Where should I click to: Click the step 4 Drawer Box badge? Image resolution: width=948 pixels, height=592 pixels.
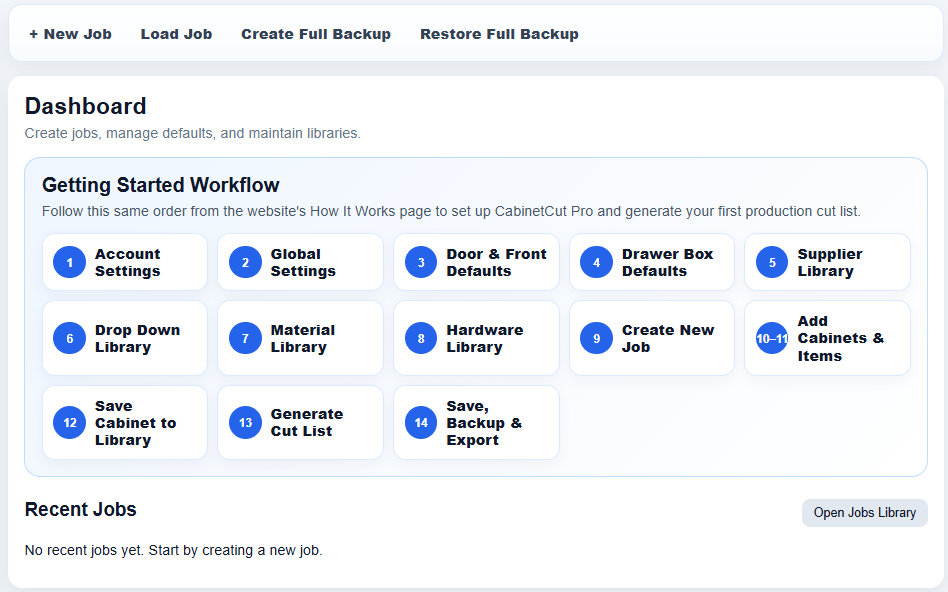click(596, 262)
